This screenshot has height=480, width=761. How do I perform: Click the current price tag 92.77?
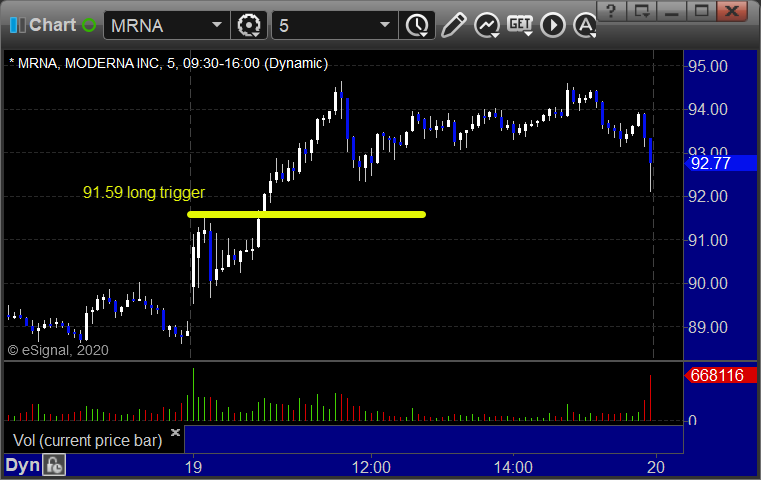[x=721, y=163]
